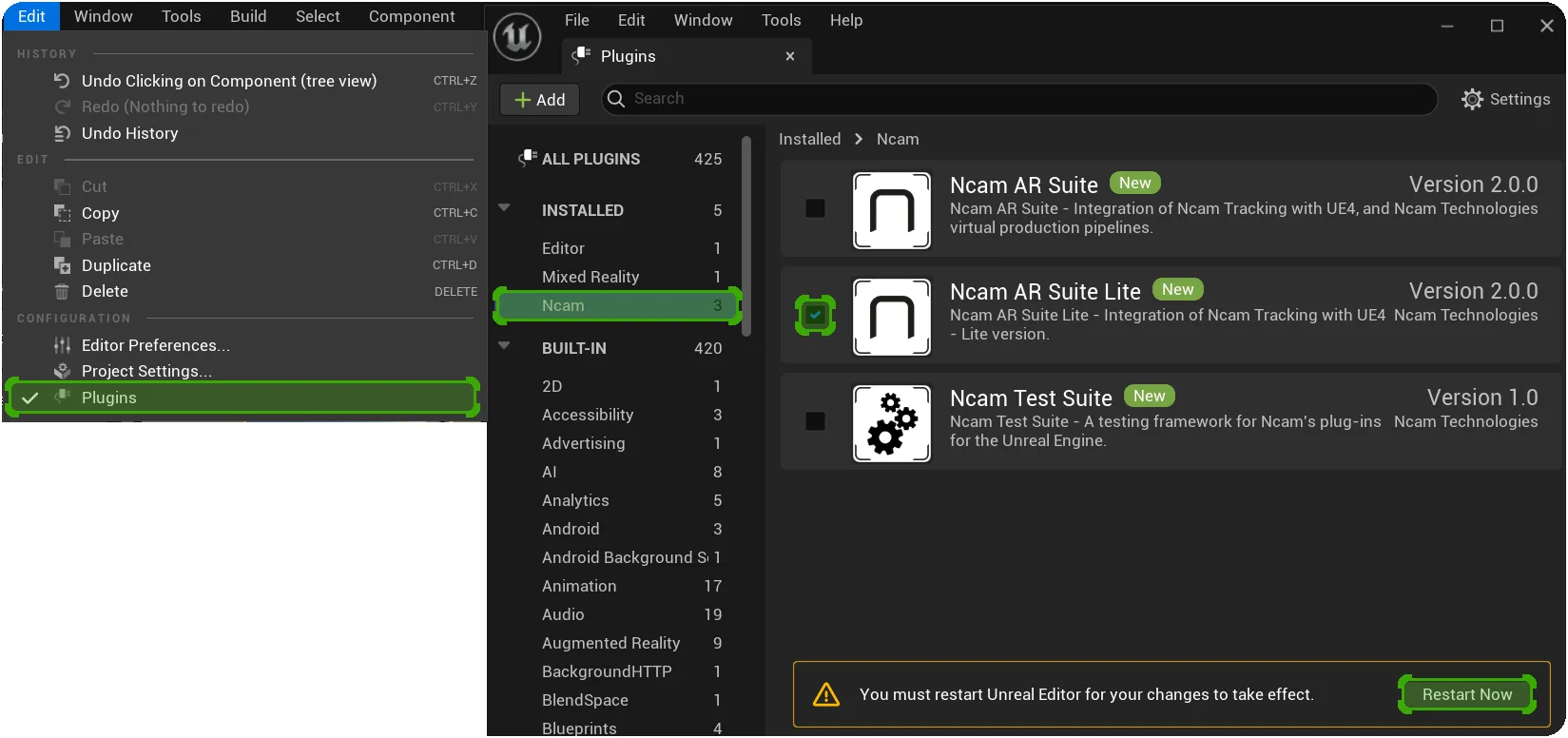Click the Cut icon in Edit menu
Screen dimensions: 1568x738
(x=63, y=186)
